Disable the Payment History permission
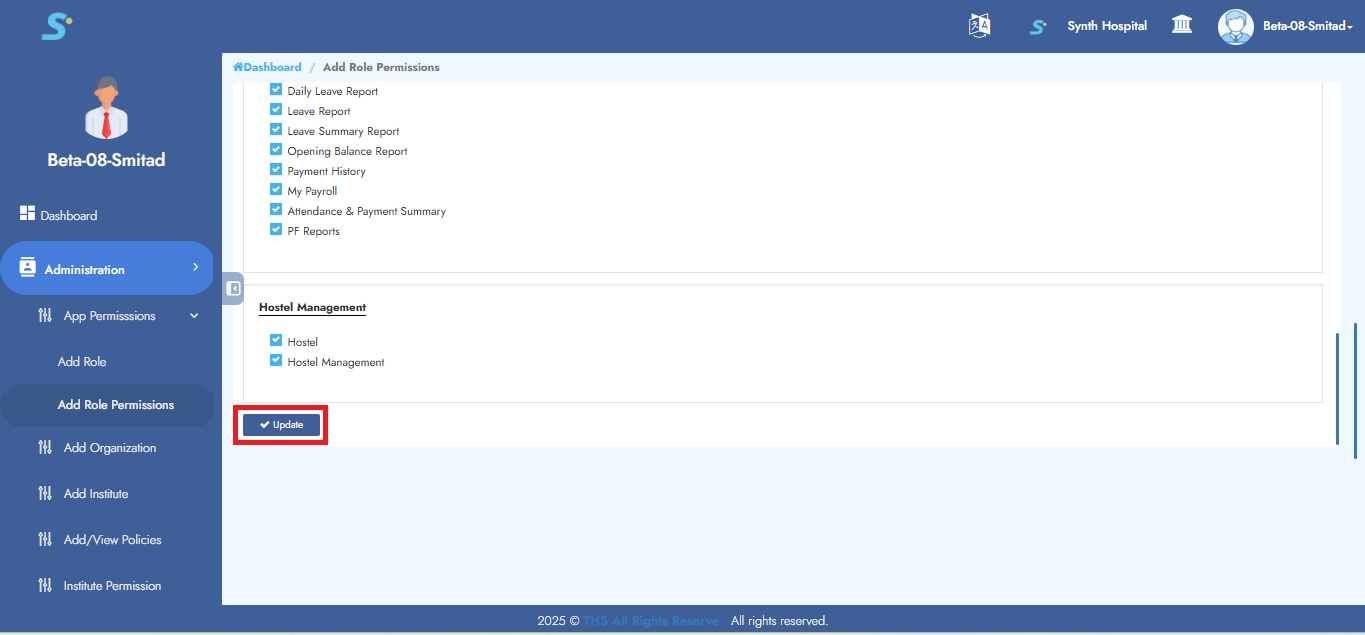Viewport: 1365px width, 635px height. point(276,170)
